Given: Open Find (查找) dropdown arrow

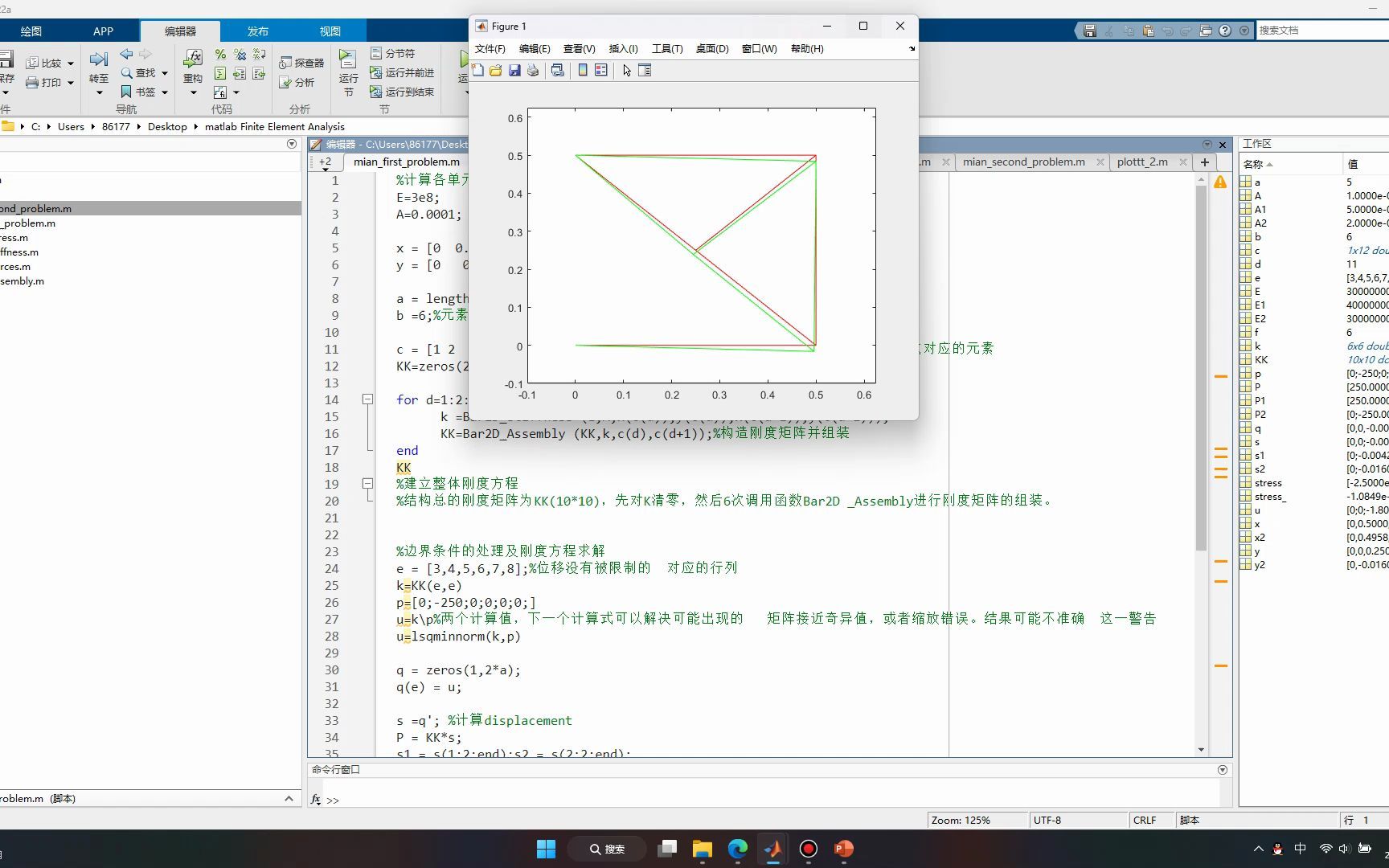Looking at the screenshot, I should [165, 73].
